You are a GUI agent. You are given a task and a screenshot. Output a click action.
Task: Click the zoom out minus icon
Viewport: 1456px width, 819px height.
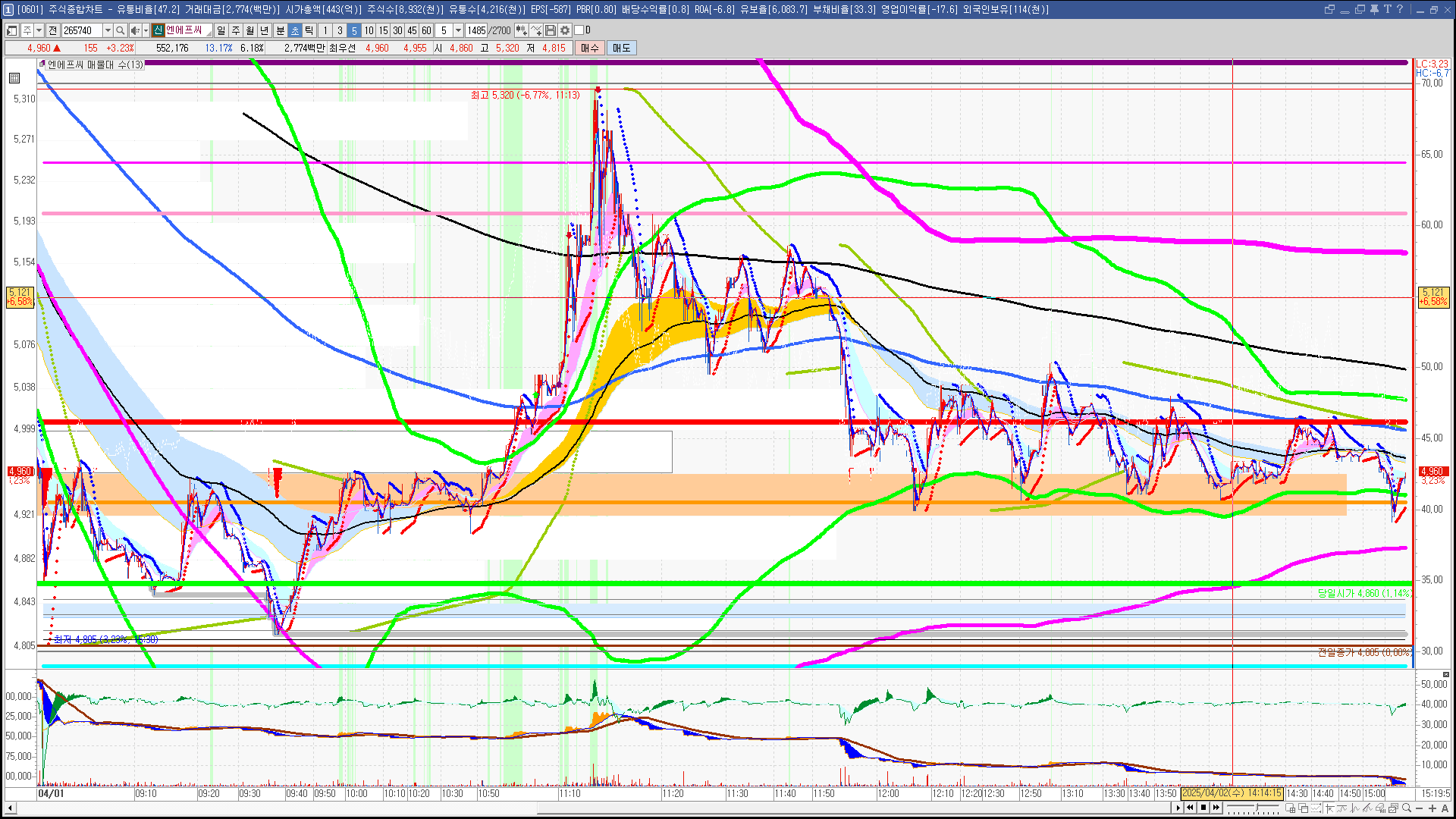(1420, 808)
